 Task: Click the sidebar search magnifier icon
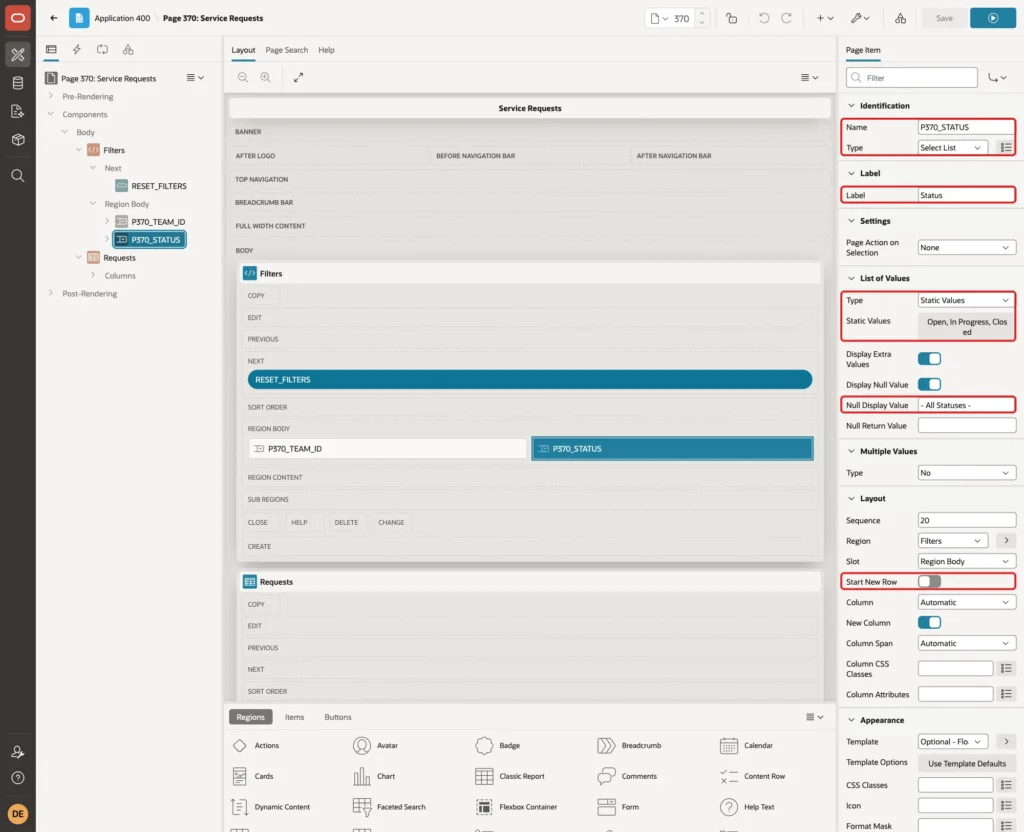coord(18,176)
